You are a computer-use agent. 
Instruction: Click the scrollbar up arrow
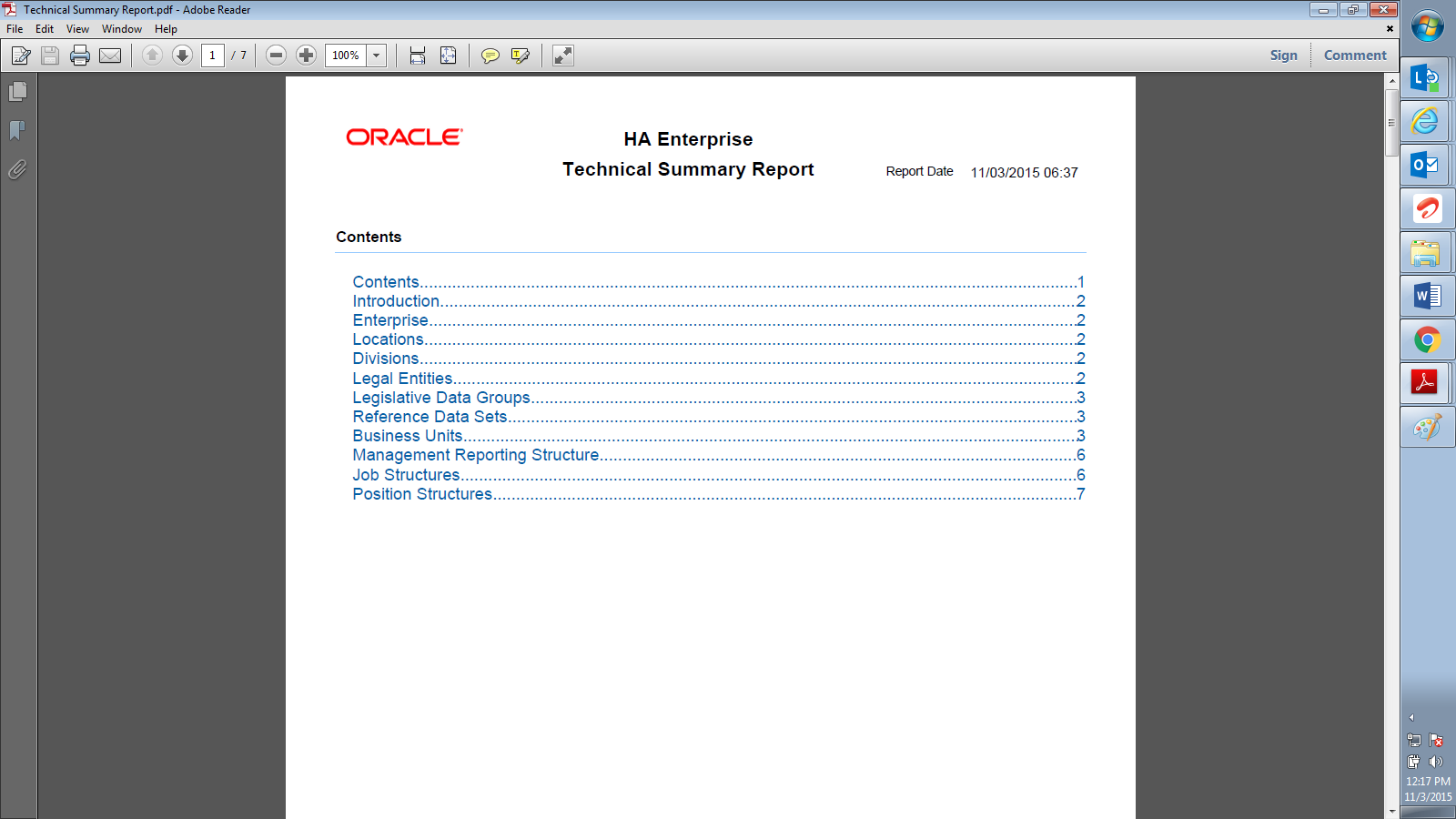(x=1391, y=81)
